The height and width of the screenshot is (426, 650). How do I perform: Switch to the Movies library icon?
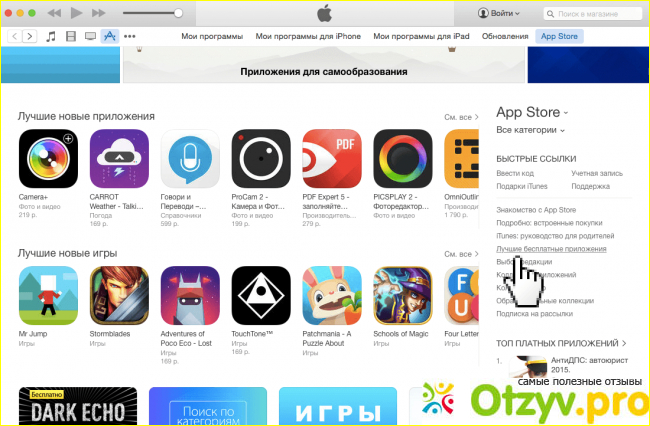[71, 36]
